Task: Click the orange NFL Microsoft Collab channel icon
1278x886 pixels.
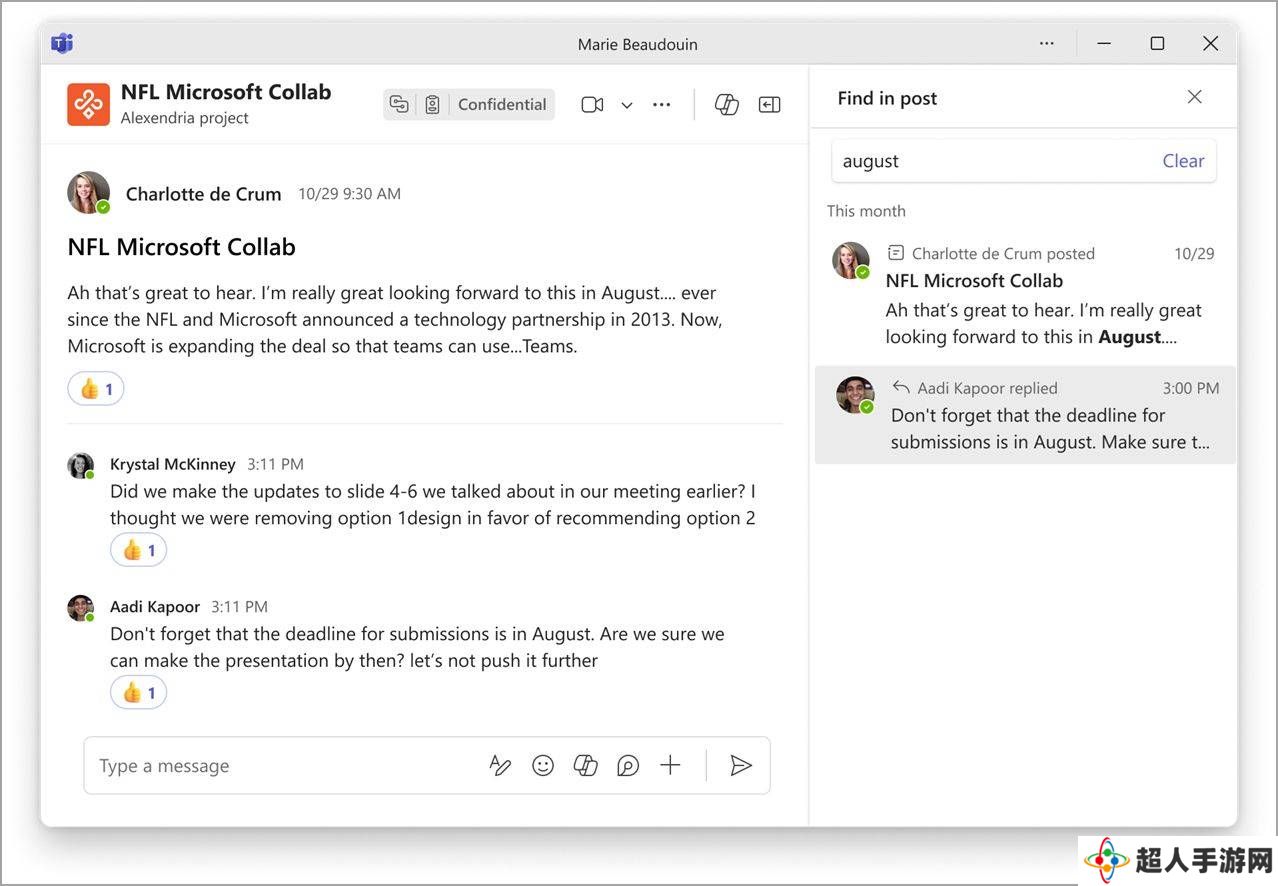Action: pyautogui.click(x=88, y=104)
